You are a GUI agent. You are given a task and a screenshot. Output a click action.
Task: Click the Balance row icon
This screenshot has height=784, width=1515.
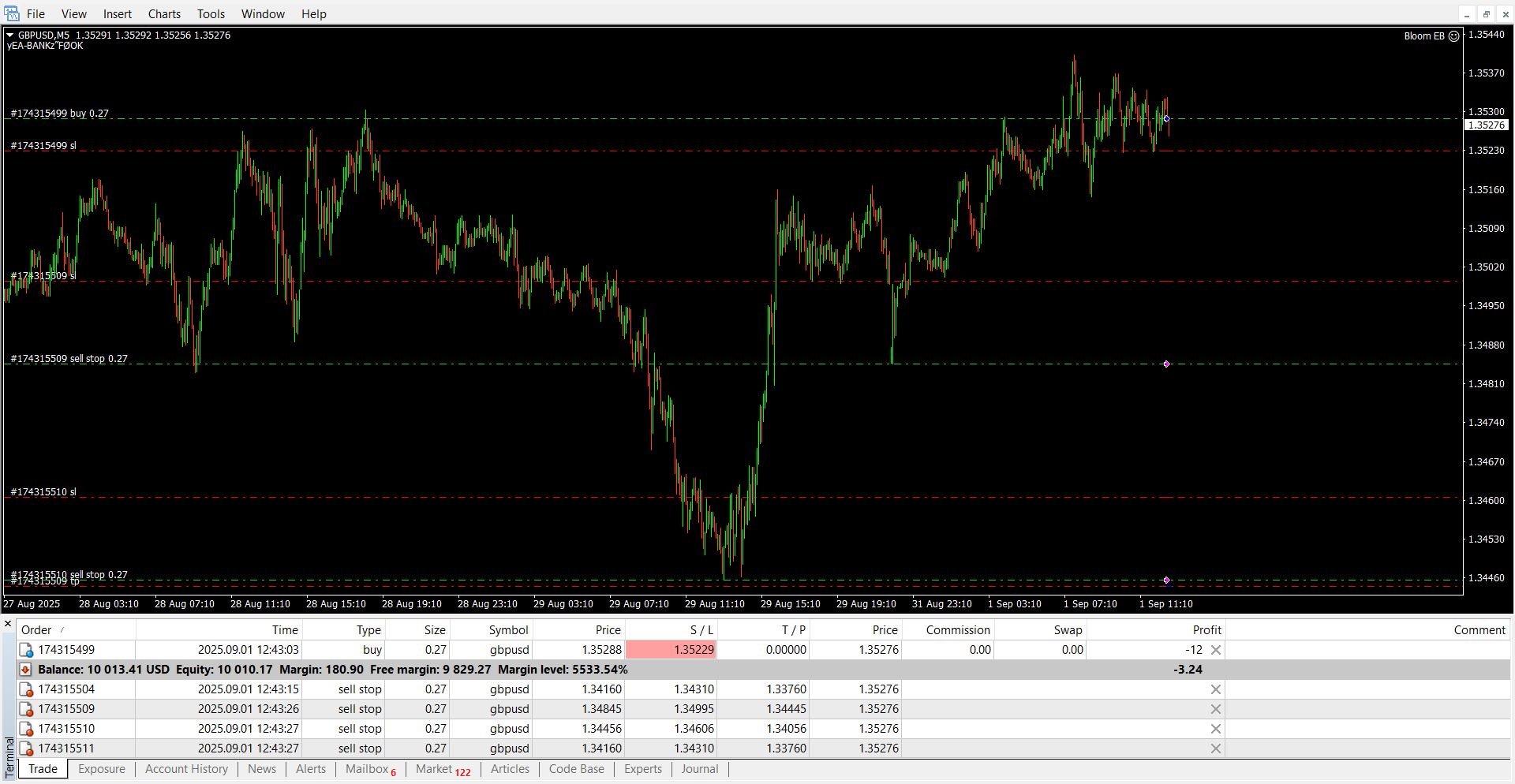(26, 670)
